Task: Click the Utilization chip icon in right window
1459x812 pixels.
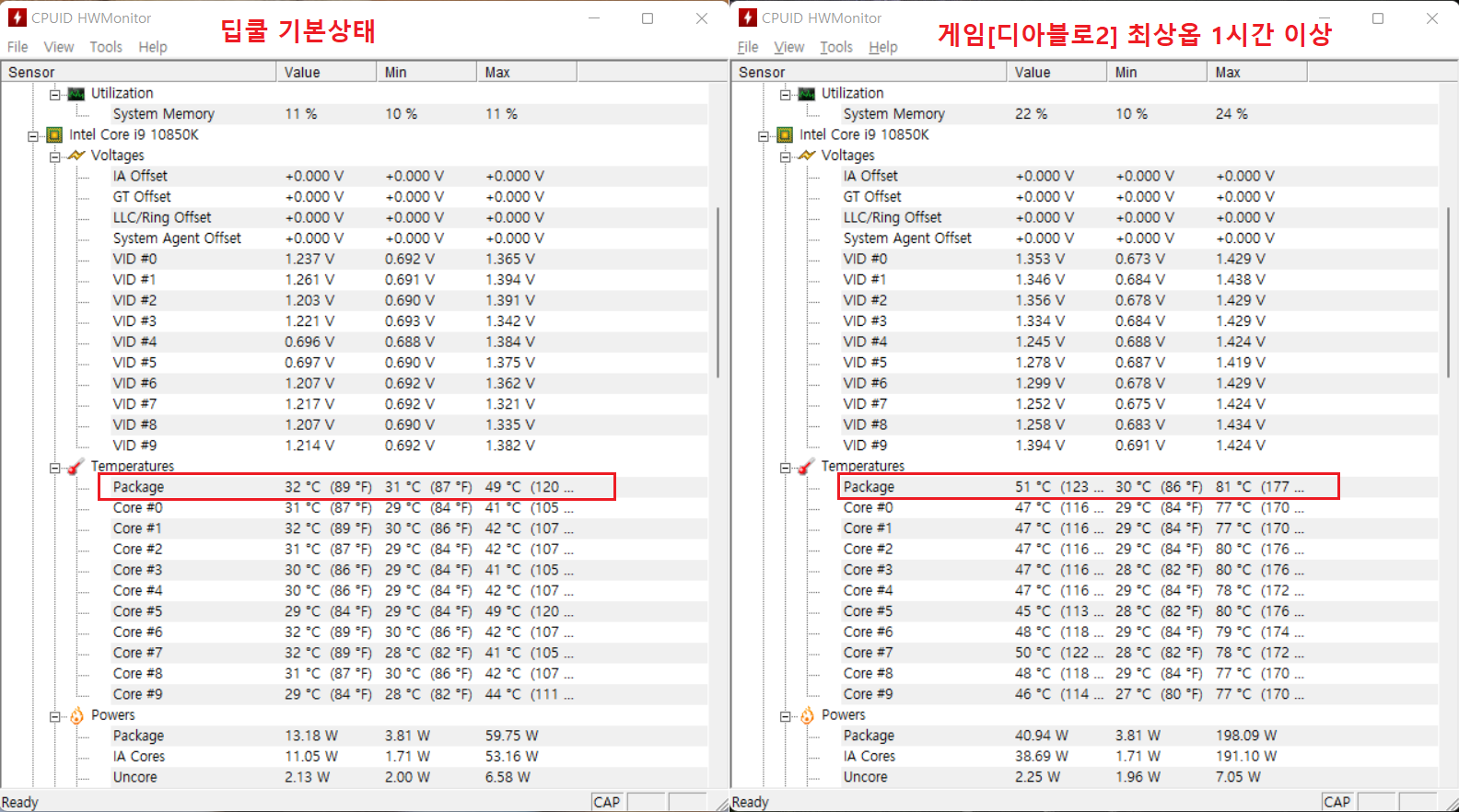Action: tap(807, 94)
